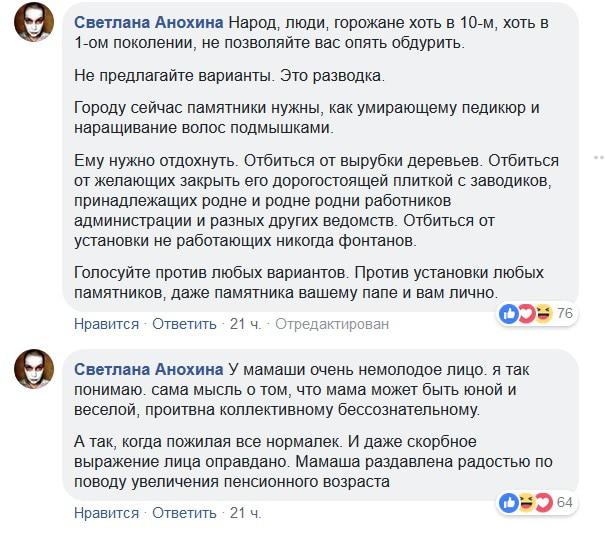Open the reaction count 64 on the second comment
Viewport: 605px width, 539px height.
click(564, 501)
